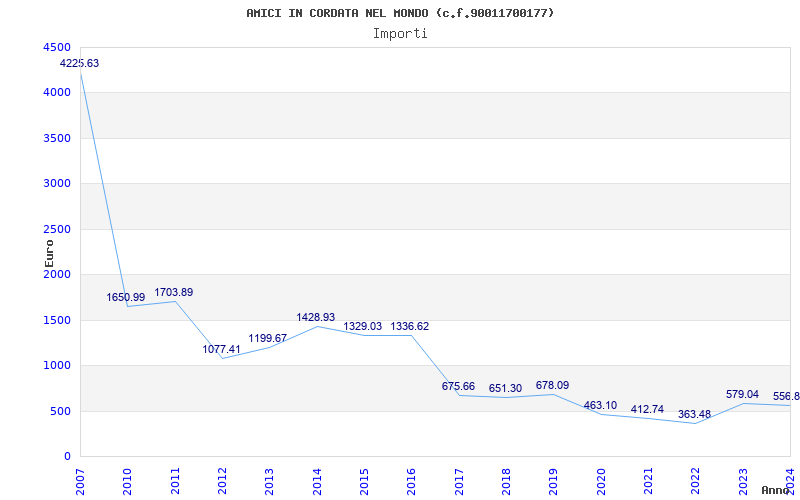
Task: Click the 4500 y-axis tick label
Action: coord(58,47)
